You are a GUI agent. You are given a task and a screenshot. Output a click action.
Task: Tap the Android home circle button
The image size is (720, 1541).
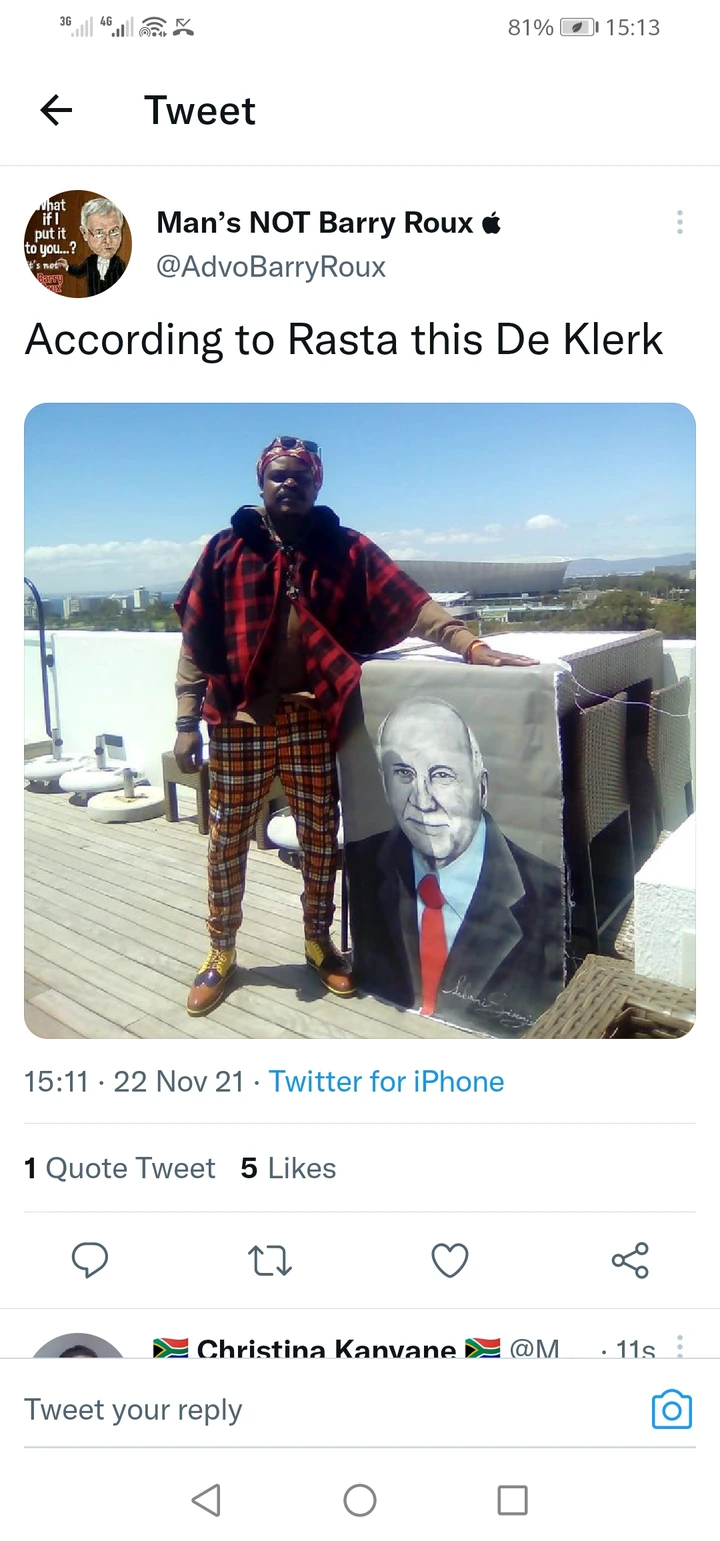(x=360, y=1499)
